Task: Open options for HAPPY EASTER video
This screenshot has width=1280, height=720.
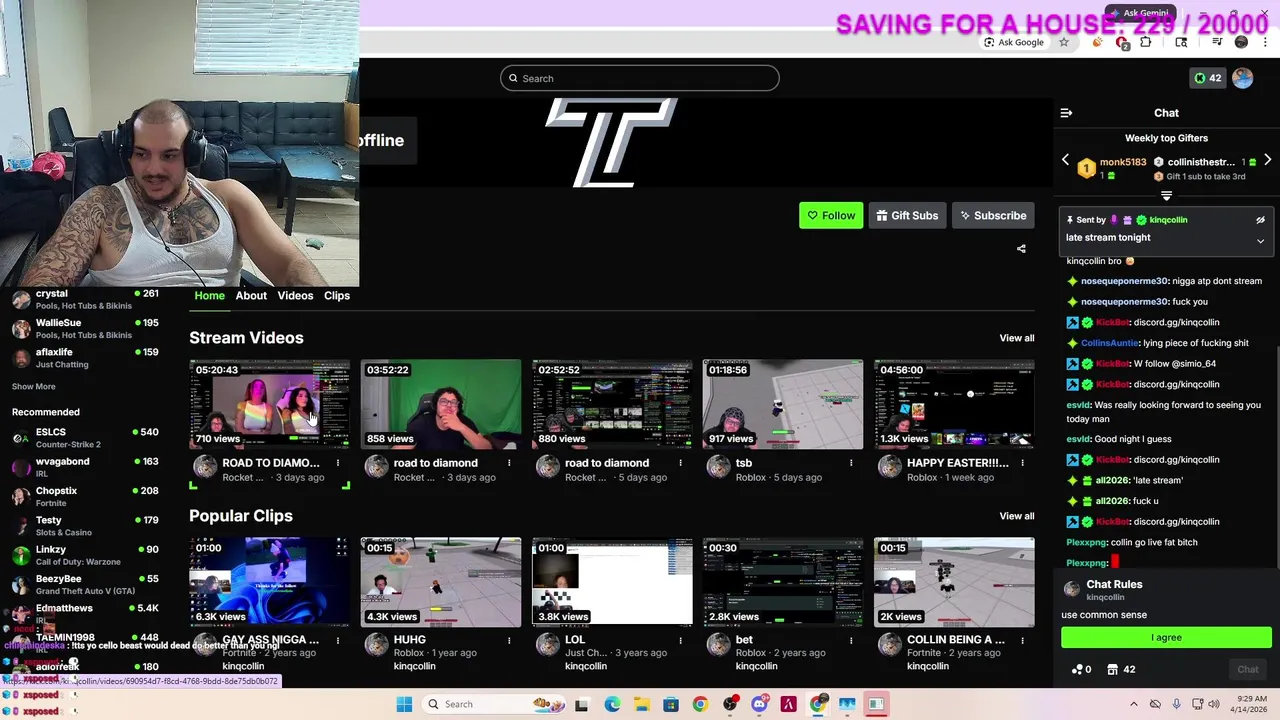Action: click(x=1022, y=463)
